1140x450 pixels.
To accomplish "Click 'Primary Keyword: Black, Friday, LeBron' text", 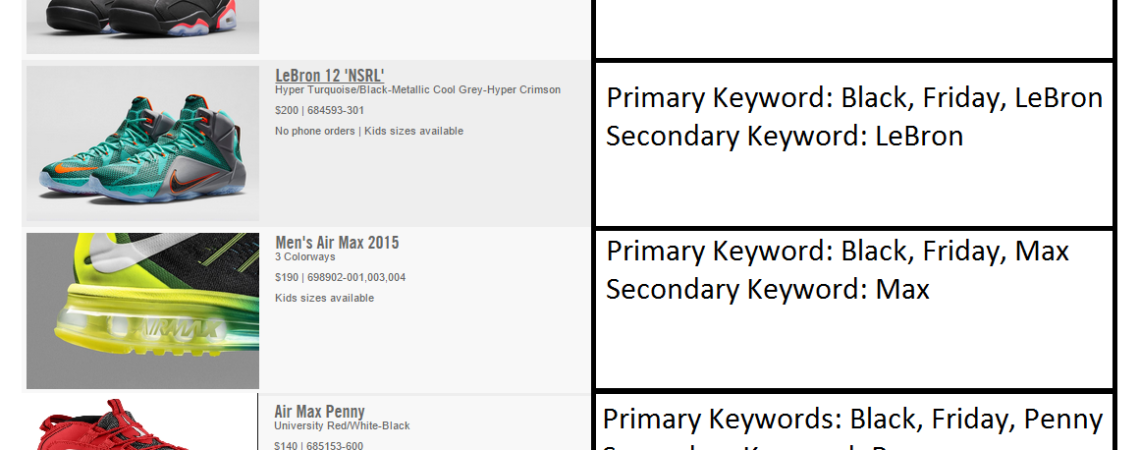I will 854,97.
